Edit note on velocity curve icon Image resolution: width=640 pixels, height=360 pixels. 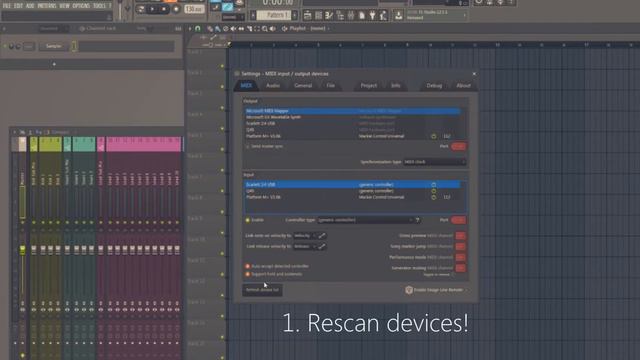point(322,236)
